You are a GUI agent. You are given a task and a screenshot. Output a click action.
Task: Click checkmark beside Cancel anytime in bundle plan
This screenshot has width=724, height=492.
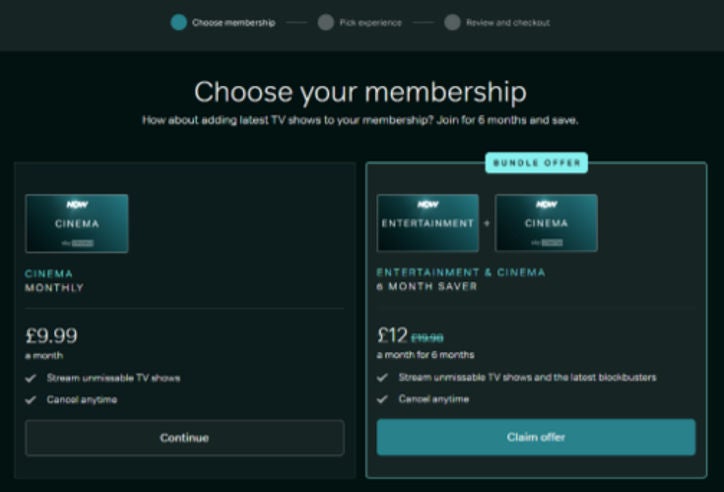point(383,399)
